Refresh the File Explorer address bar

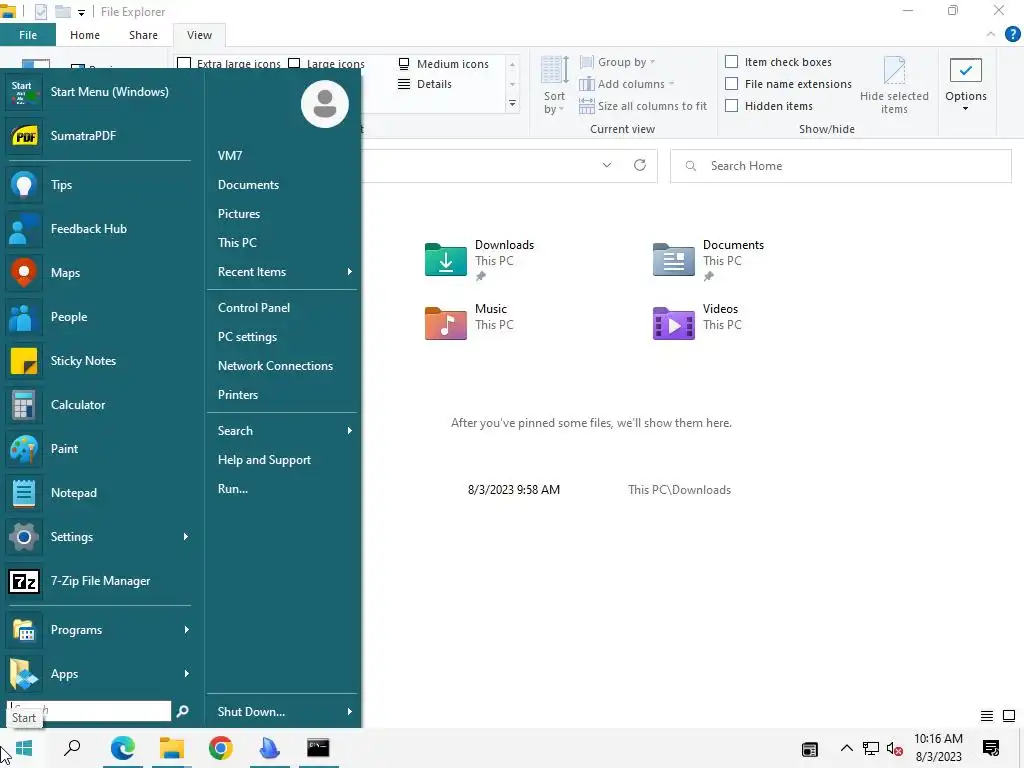click(x=640, y=165)
